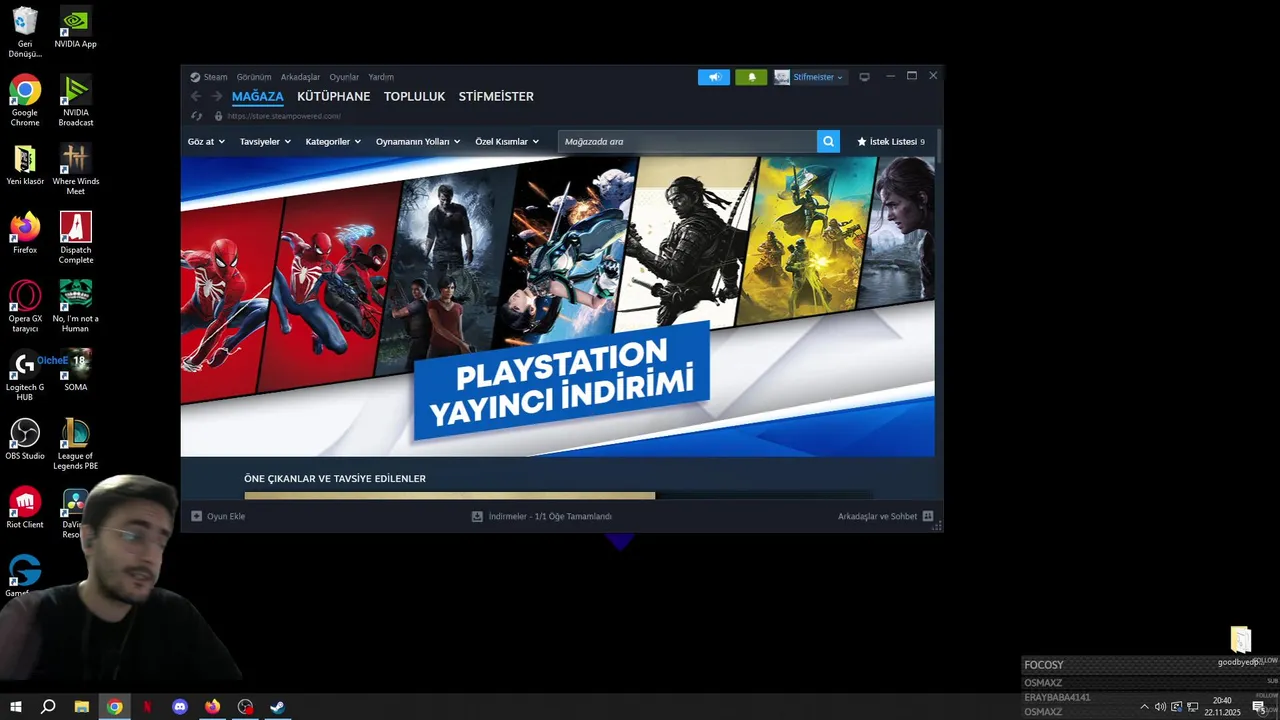Open the Arkadaşlar menu

point(300,77)
